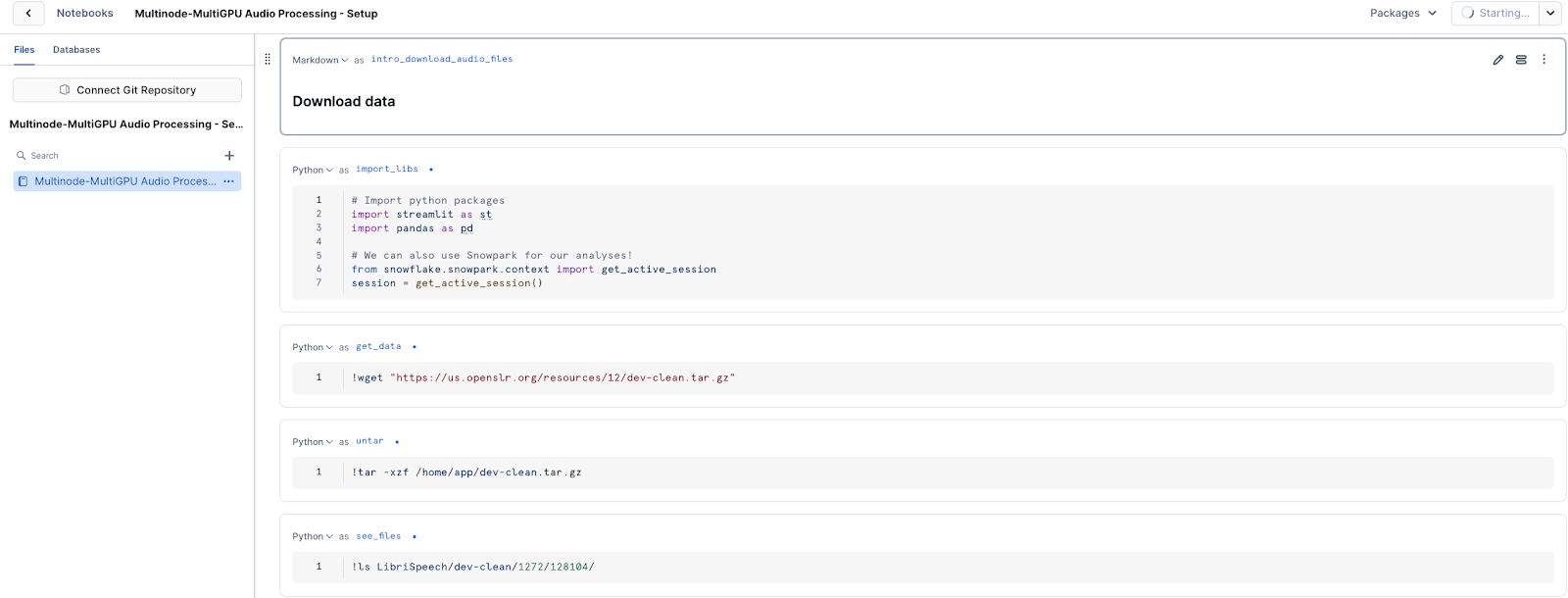Click the Download data heading
The height and width of the screenshot is (598, 1568).
click(x=344, y=101)
